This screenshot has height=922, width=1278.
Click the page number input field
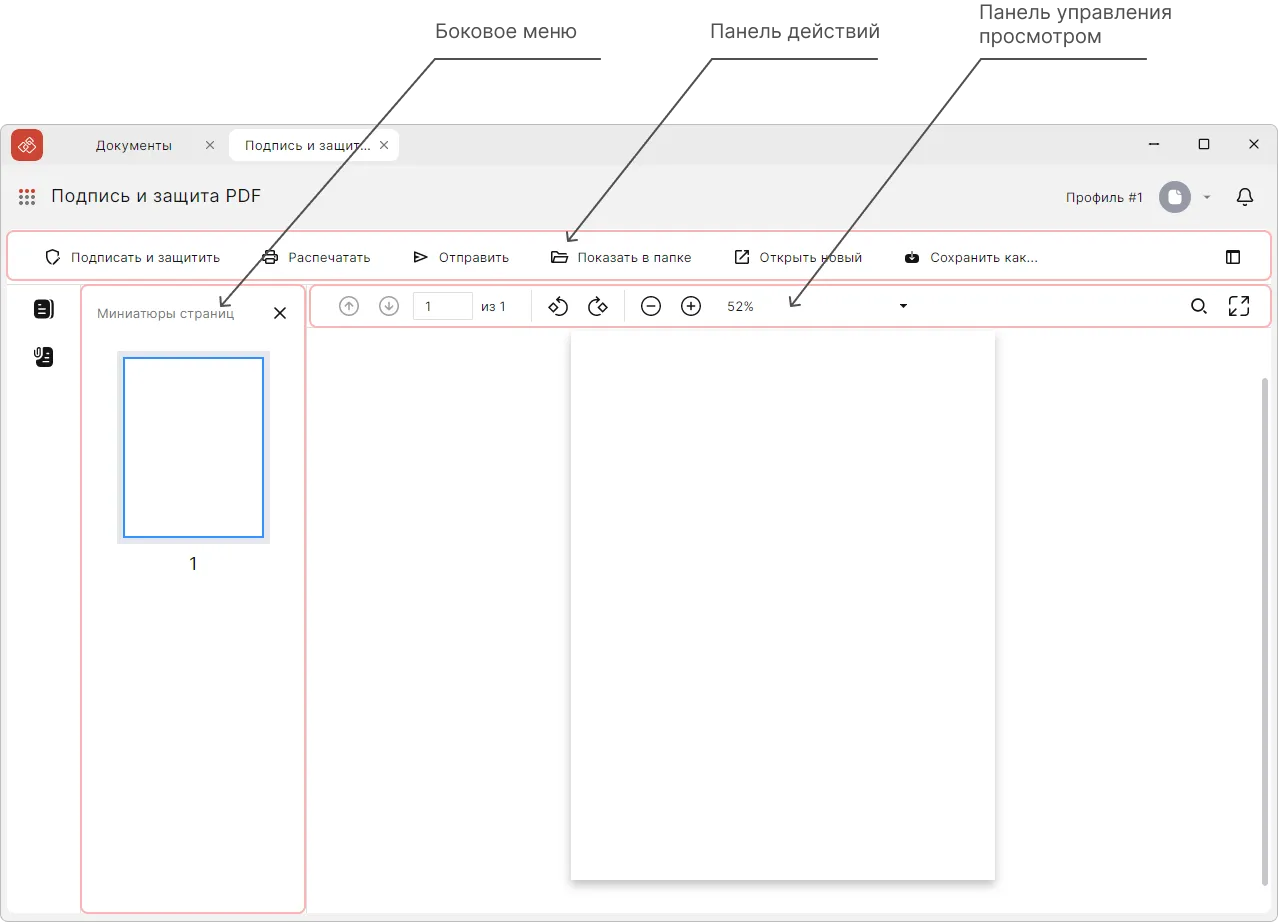442,307
